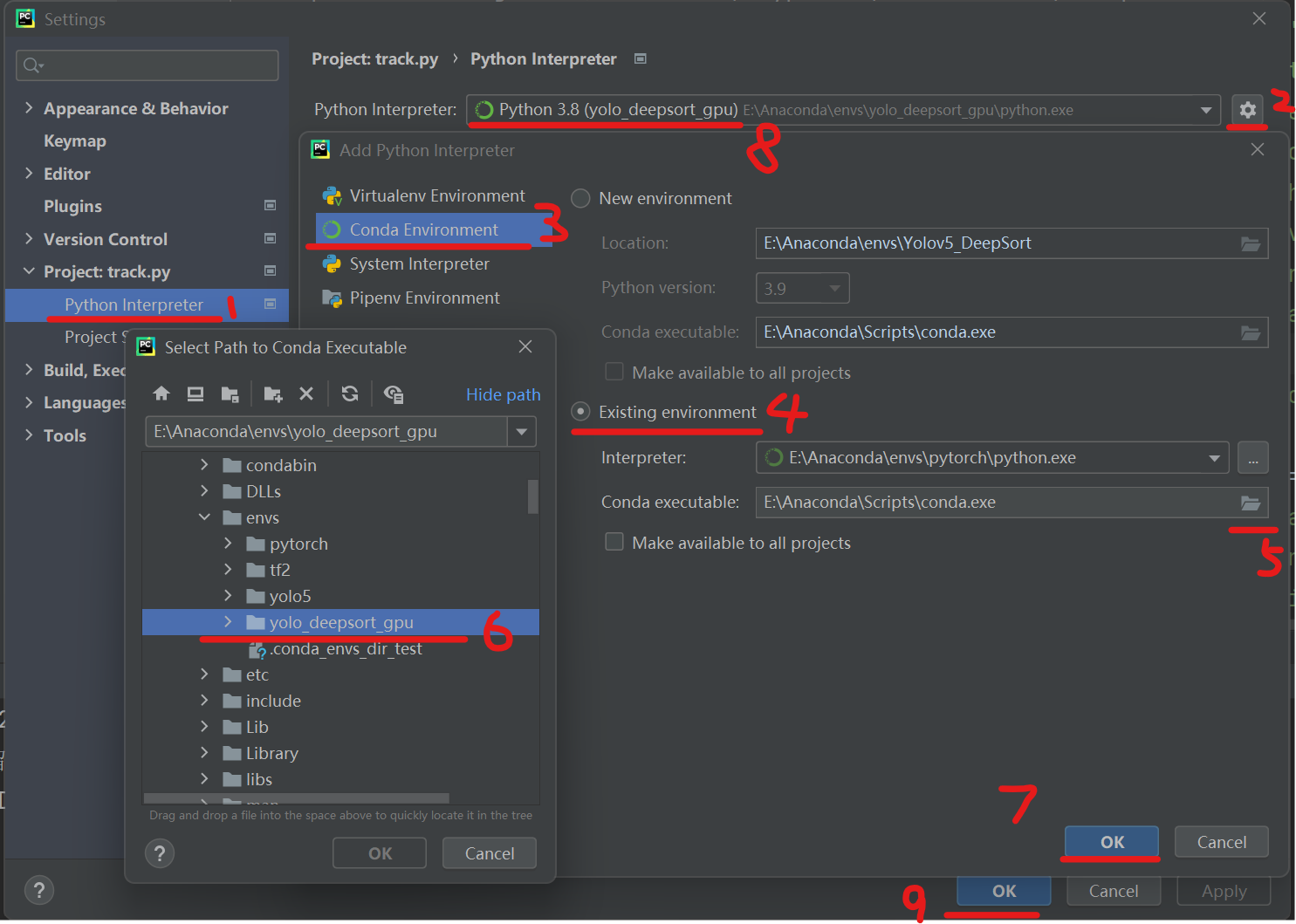The height and width of the screenshot is (924, 1296).
Task: Click the vertical scrollbar in file tree
Action: tap(533, 496)
